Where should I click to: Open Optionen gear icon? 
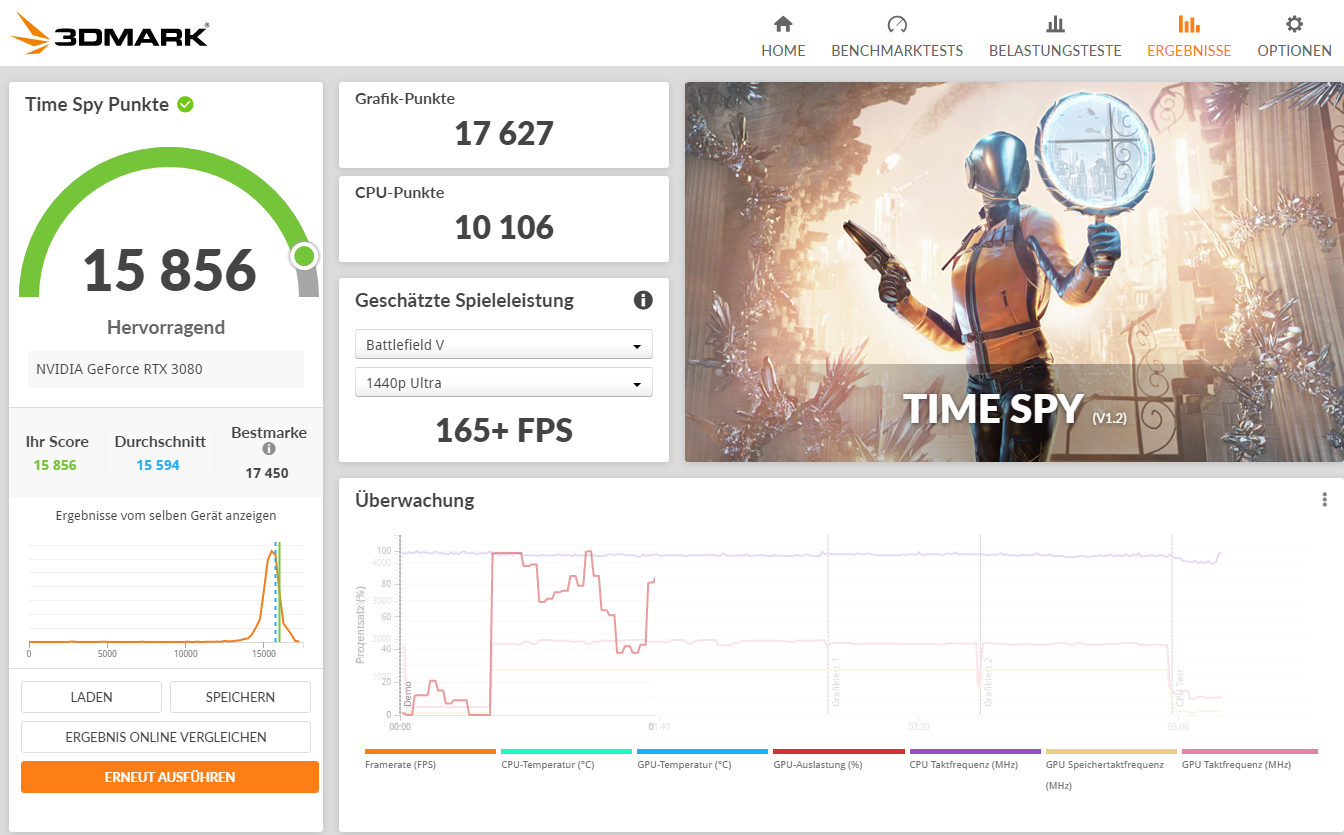pos(1294,24)
